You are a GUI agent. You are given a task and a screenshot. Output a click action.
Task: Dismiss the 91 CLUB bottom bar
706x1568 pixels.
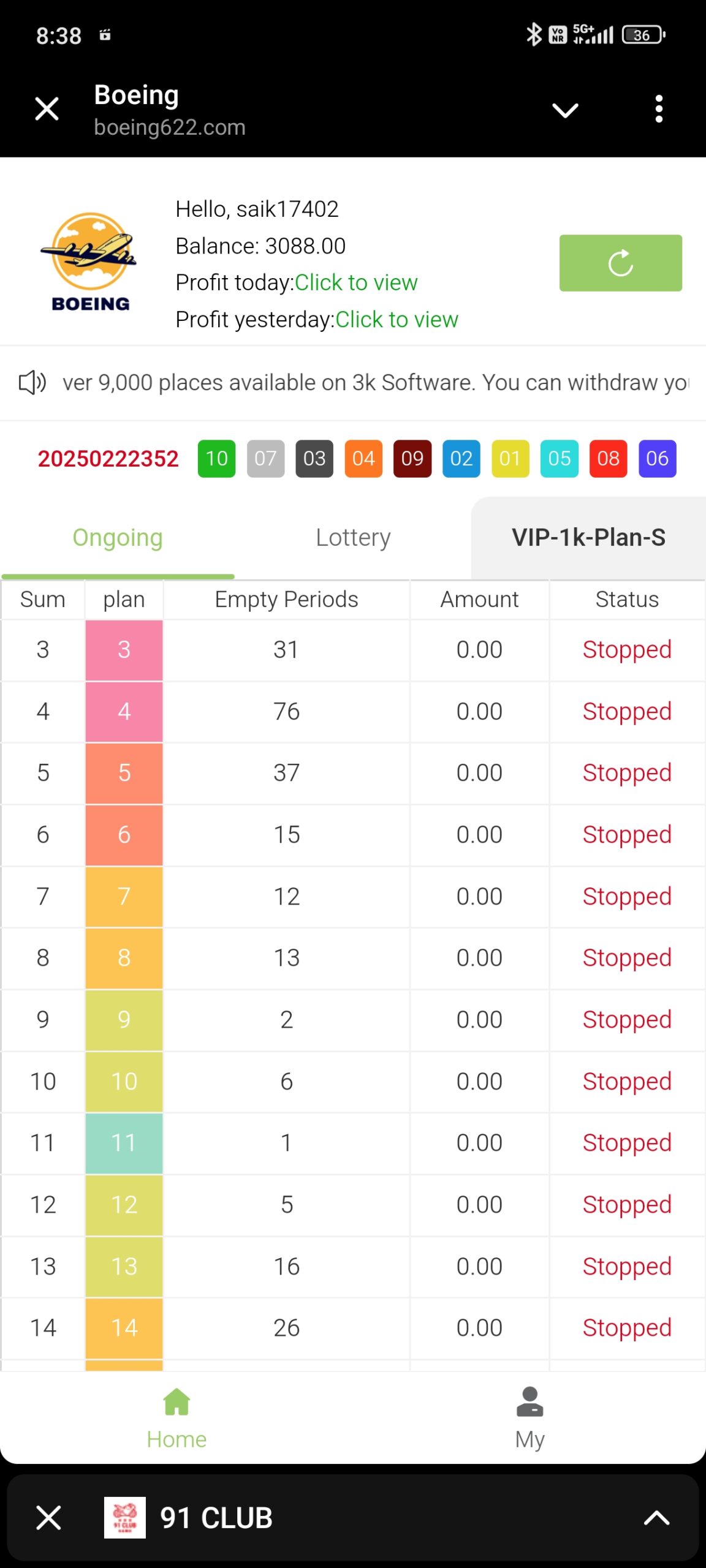pos(48,1518)
